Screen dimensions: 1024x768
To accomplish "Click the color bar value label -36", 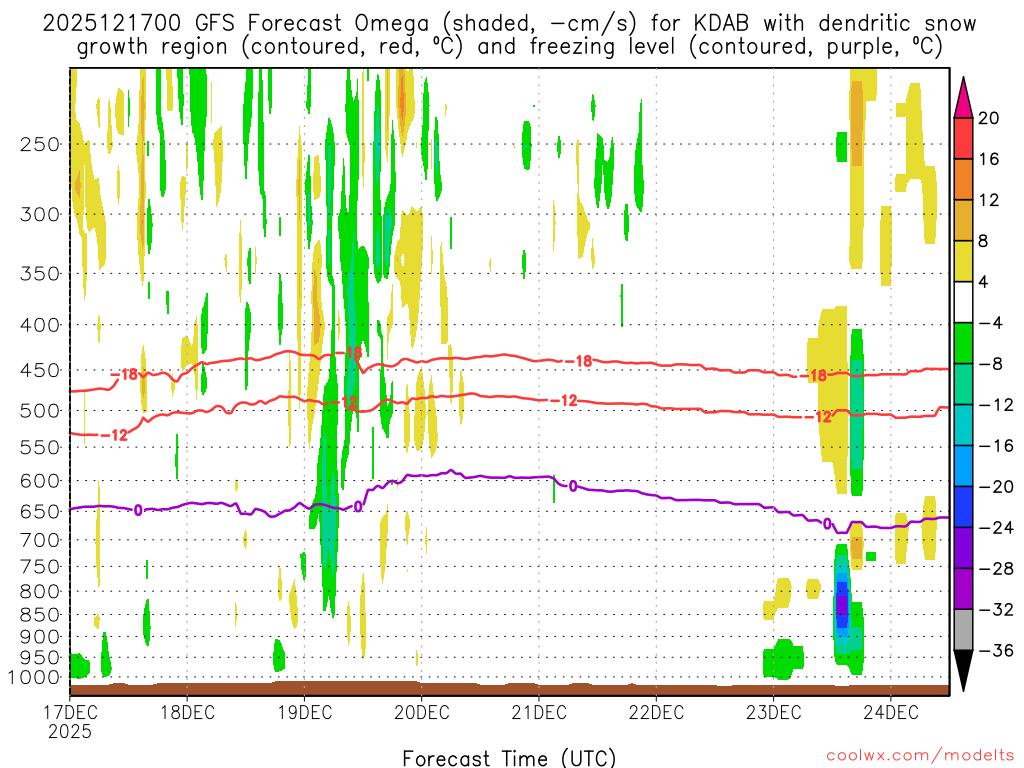I will [995, 650].
